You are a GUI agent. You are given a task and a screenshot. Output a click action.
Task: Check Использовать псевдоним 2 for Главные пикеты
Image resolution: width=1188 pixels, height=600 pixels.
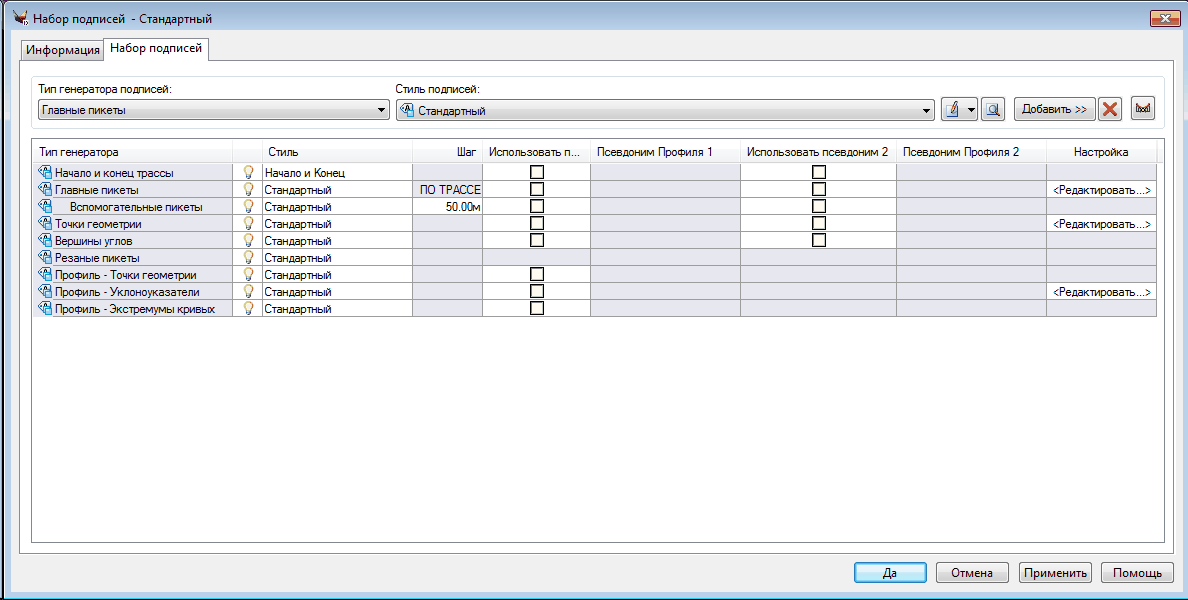tap(819, 190)
